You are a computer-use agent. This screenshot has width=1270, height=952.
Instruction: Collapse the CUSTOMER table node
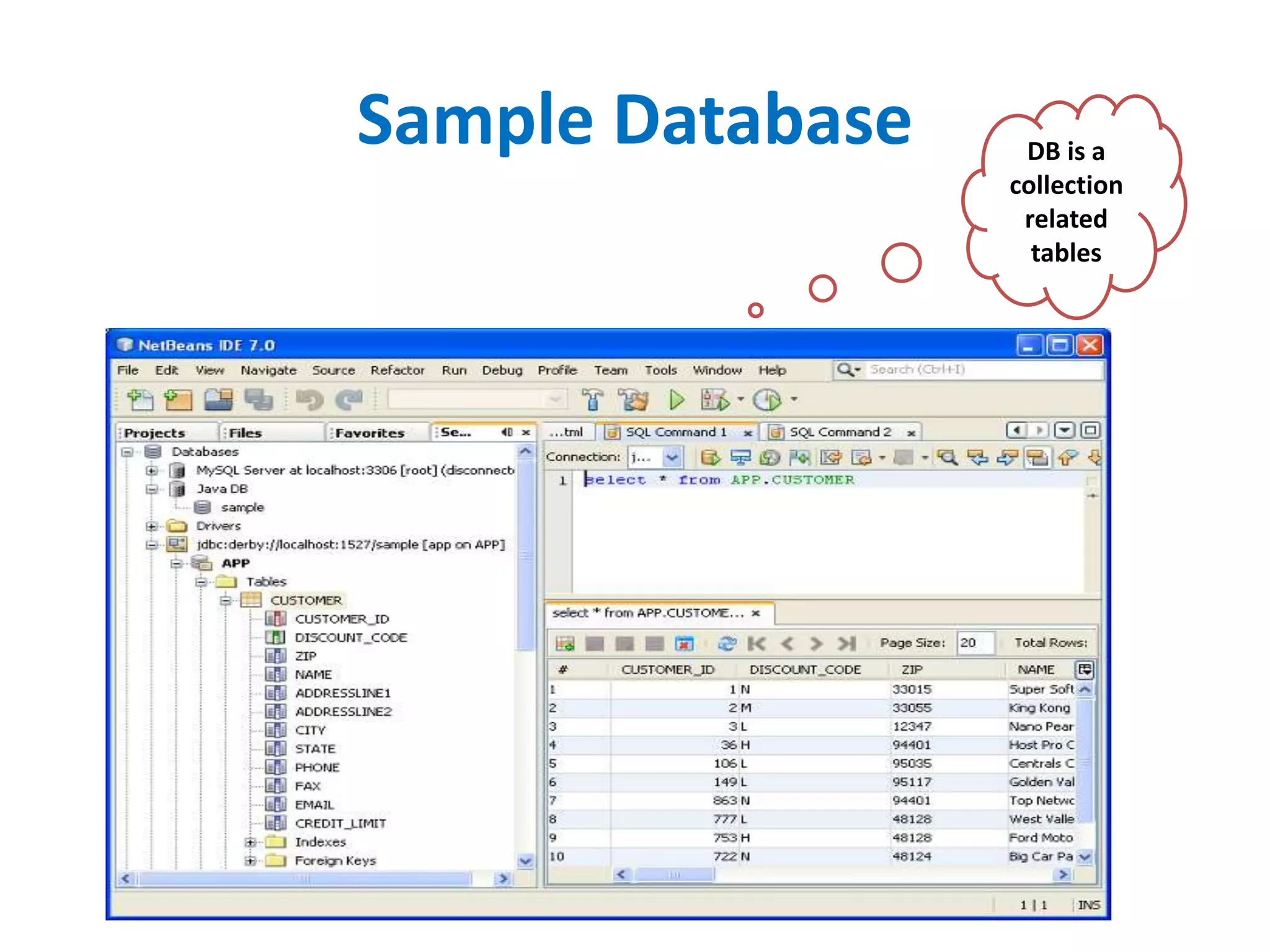(226, 601)
